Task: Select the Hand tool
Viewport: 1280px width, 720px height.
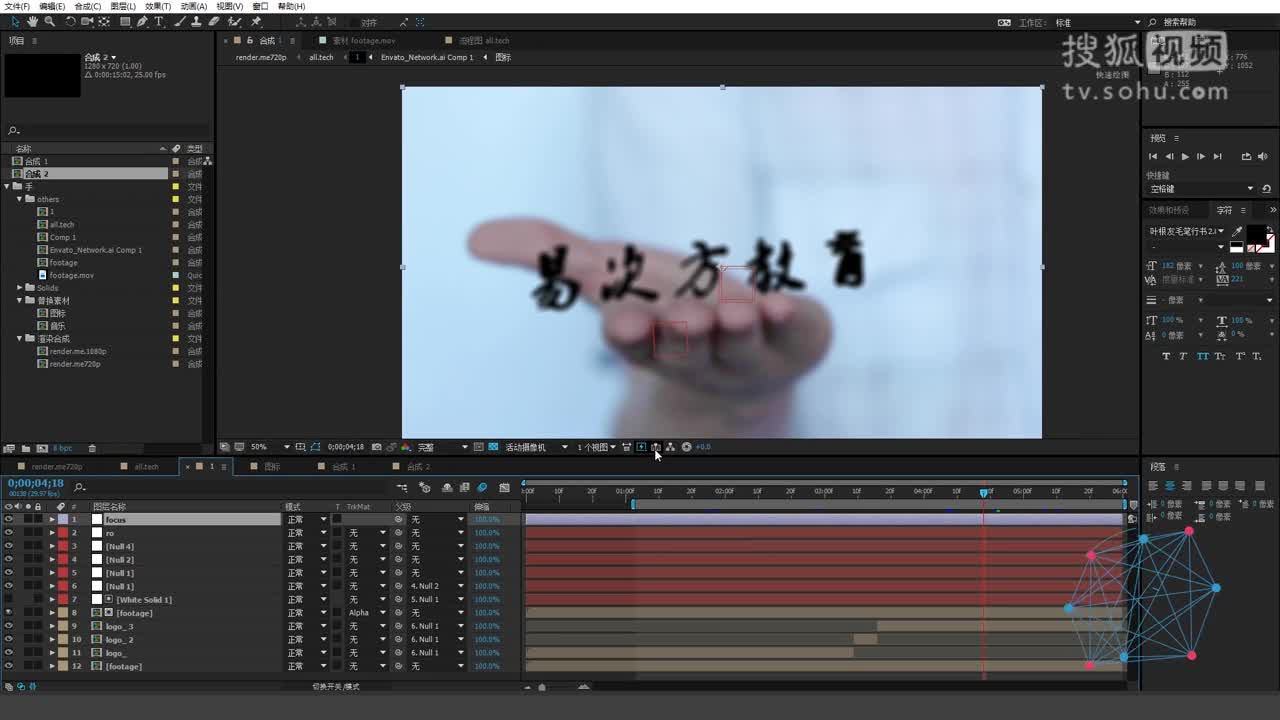Action: (x=32, y=22)
